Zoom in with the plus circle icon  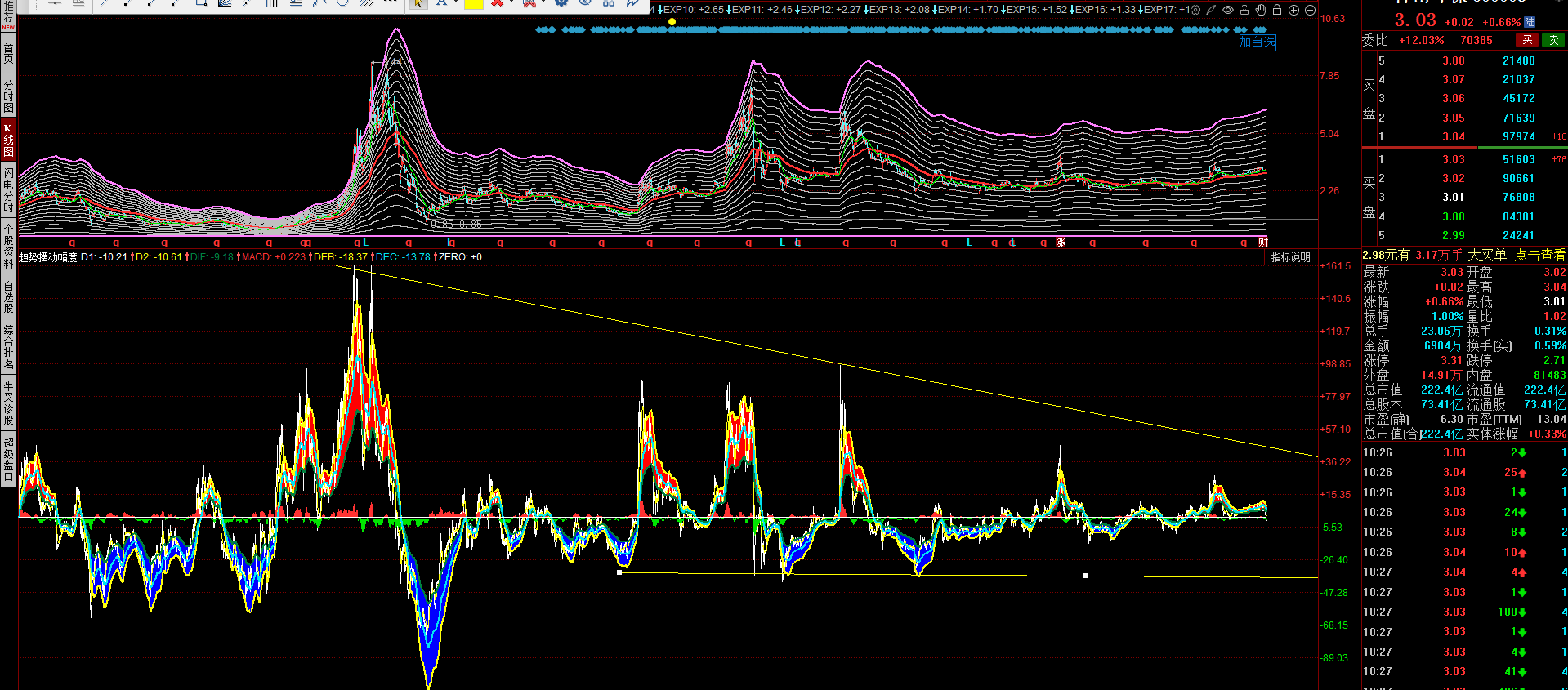(x=1293, y=10)
